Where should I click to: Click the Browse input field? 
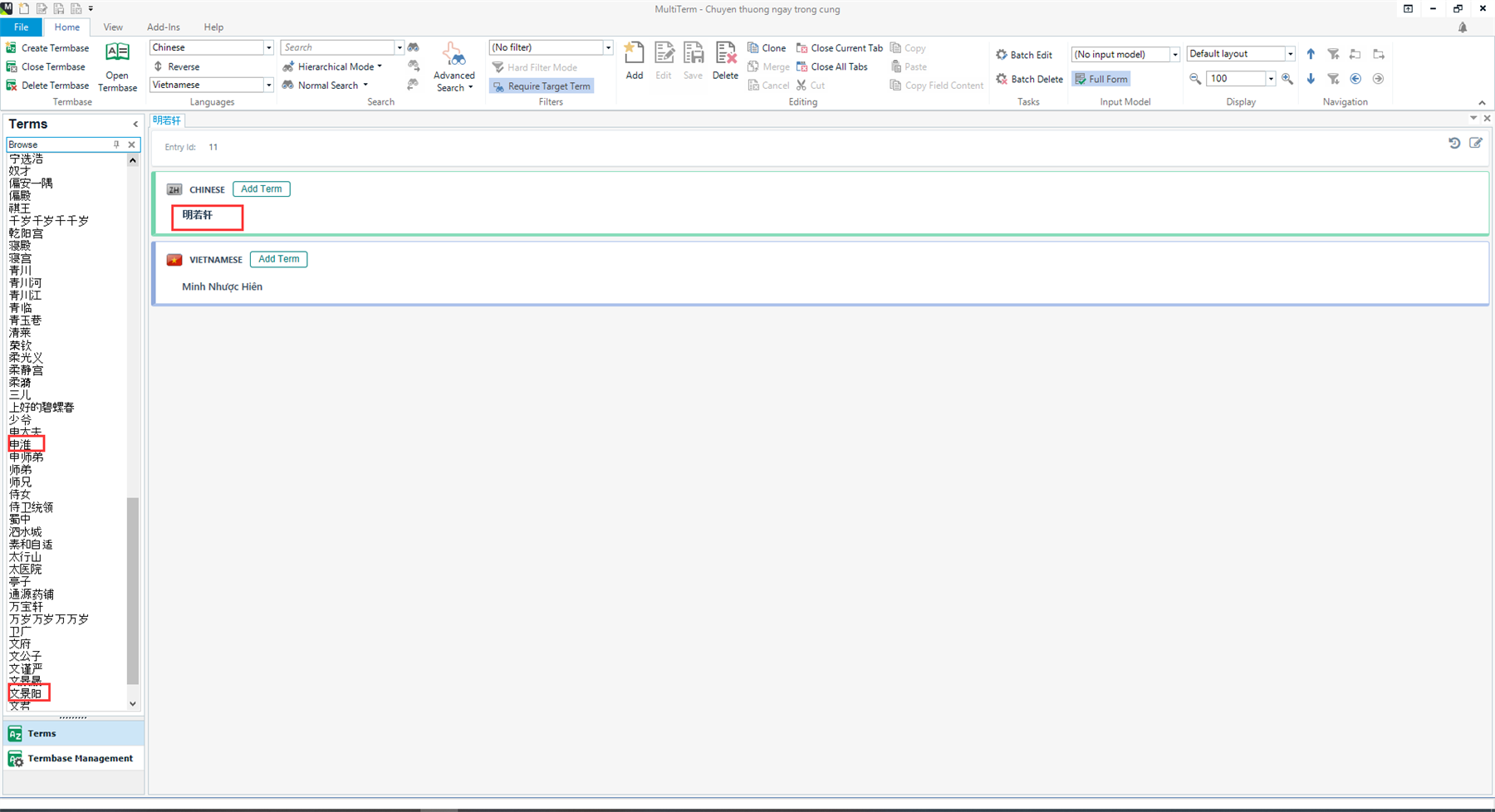58,144
